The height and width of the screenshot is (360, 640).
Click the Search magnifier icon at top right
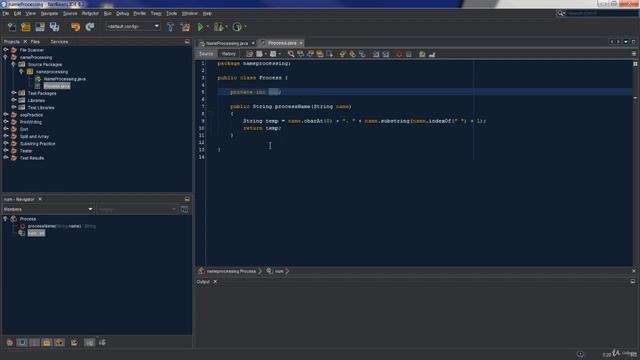click(561, 13)
